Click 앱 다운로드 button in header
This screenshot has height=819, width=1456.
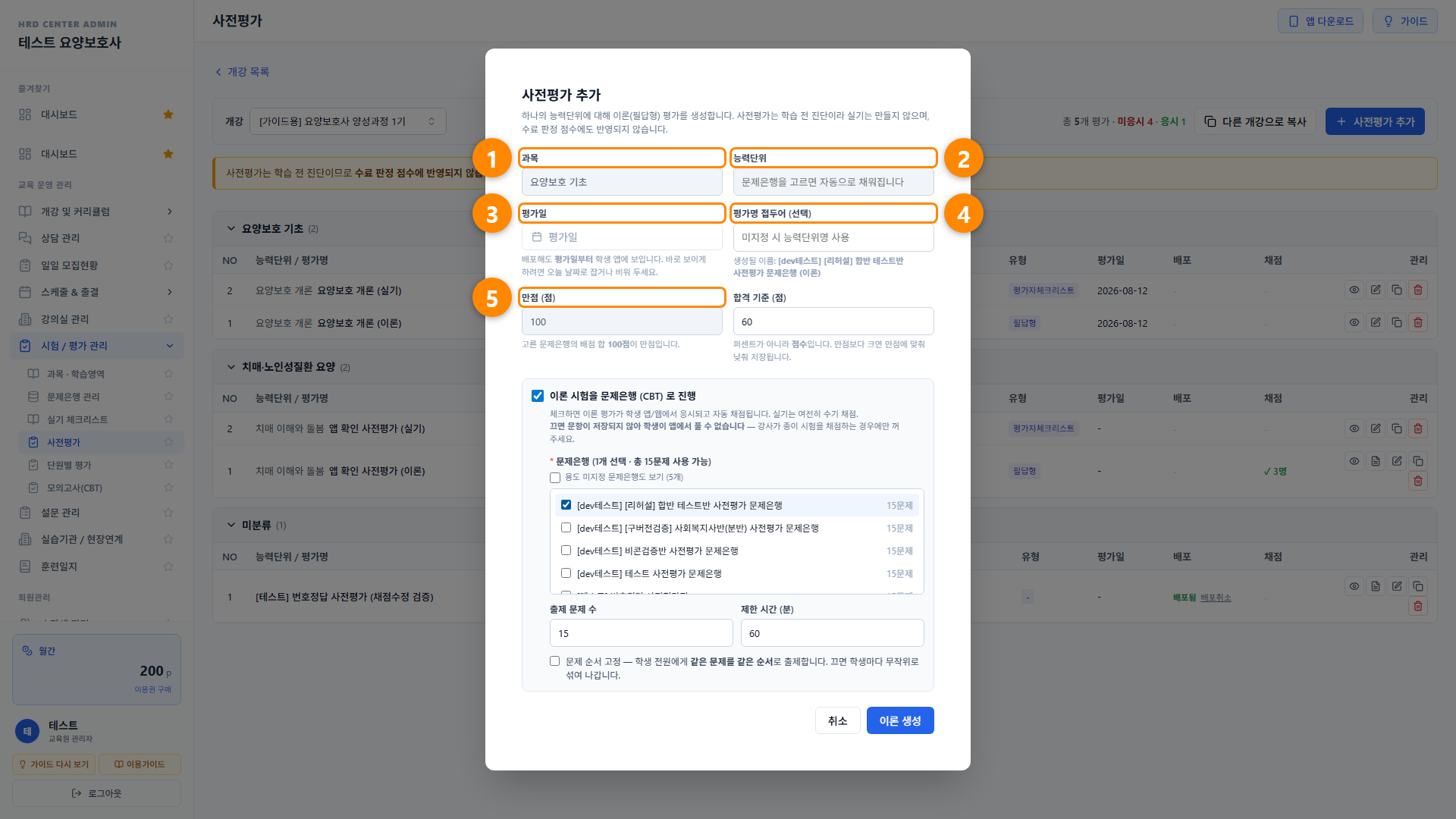click(1320, 21)
